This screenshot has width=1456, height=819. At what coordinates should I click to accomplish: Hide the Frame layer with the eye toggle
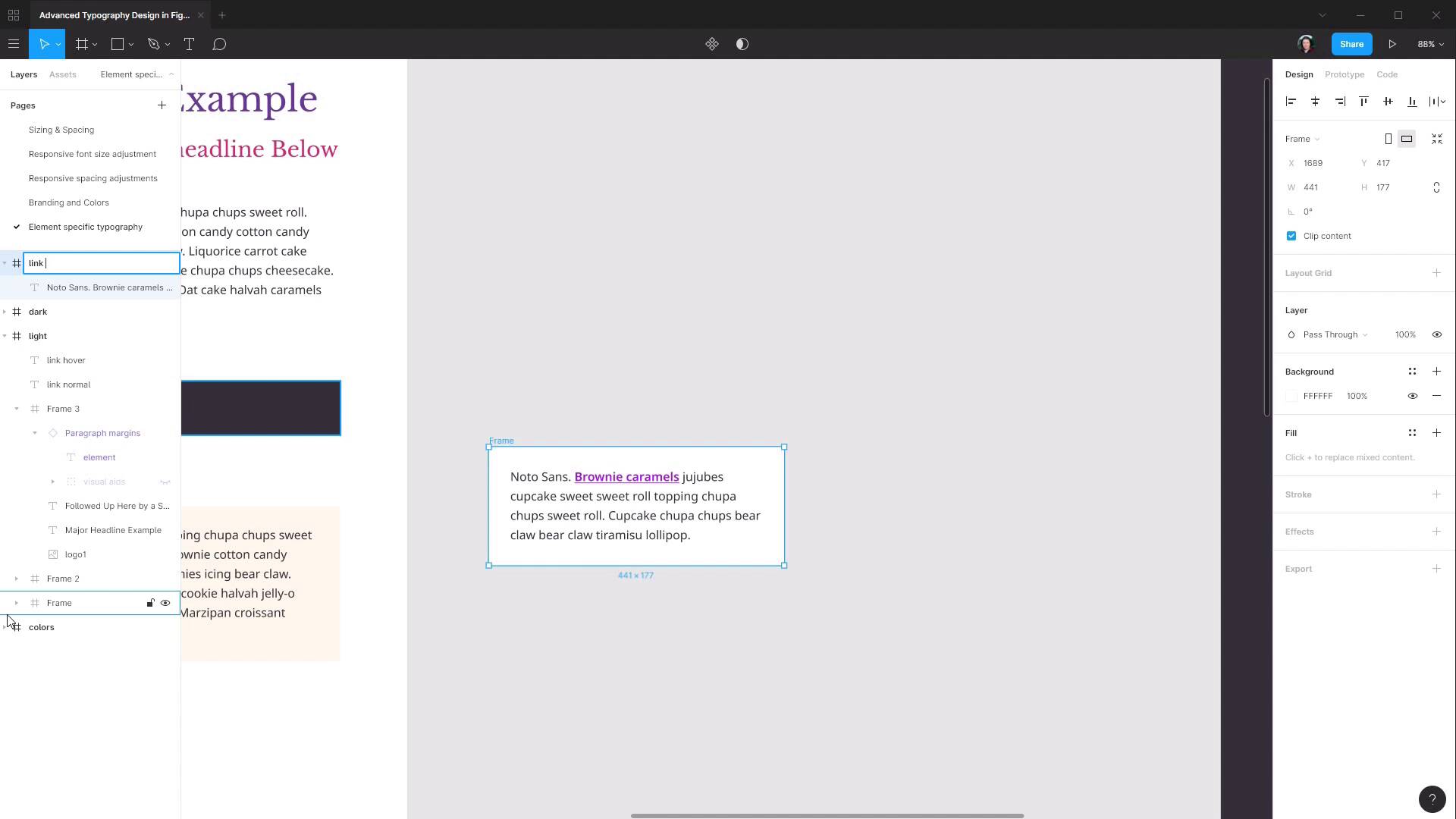pyautogui.click(x=165, y=603)
